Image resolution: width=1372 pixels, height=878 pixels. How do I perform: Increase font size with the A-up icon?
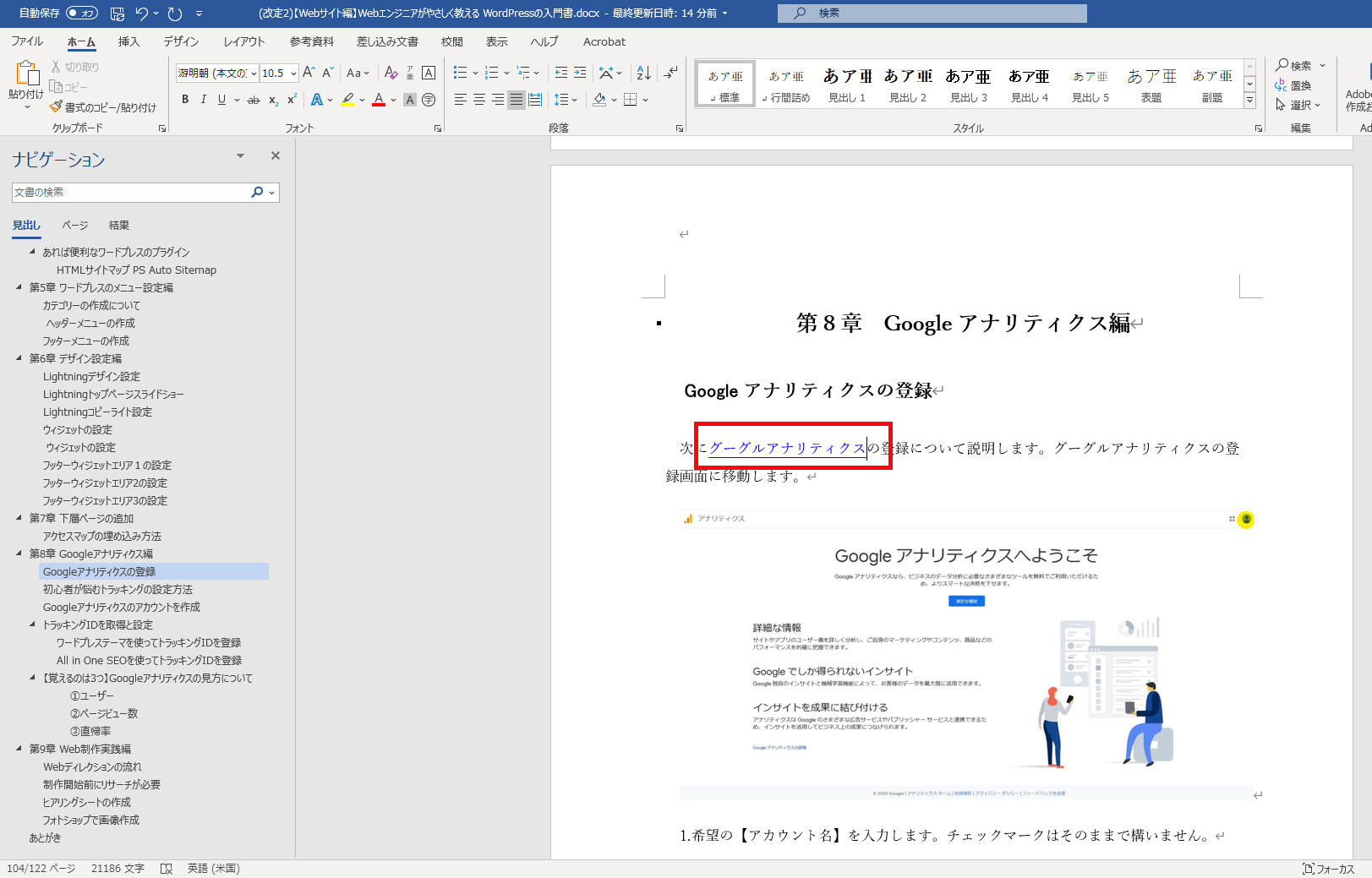(x=309, y=74)
